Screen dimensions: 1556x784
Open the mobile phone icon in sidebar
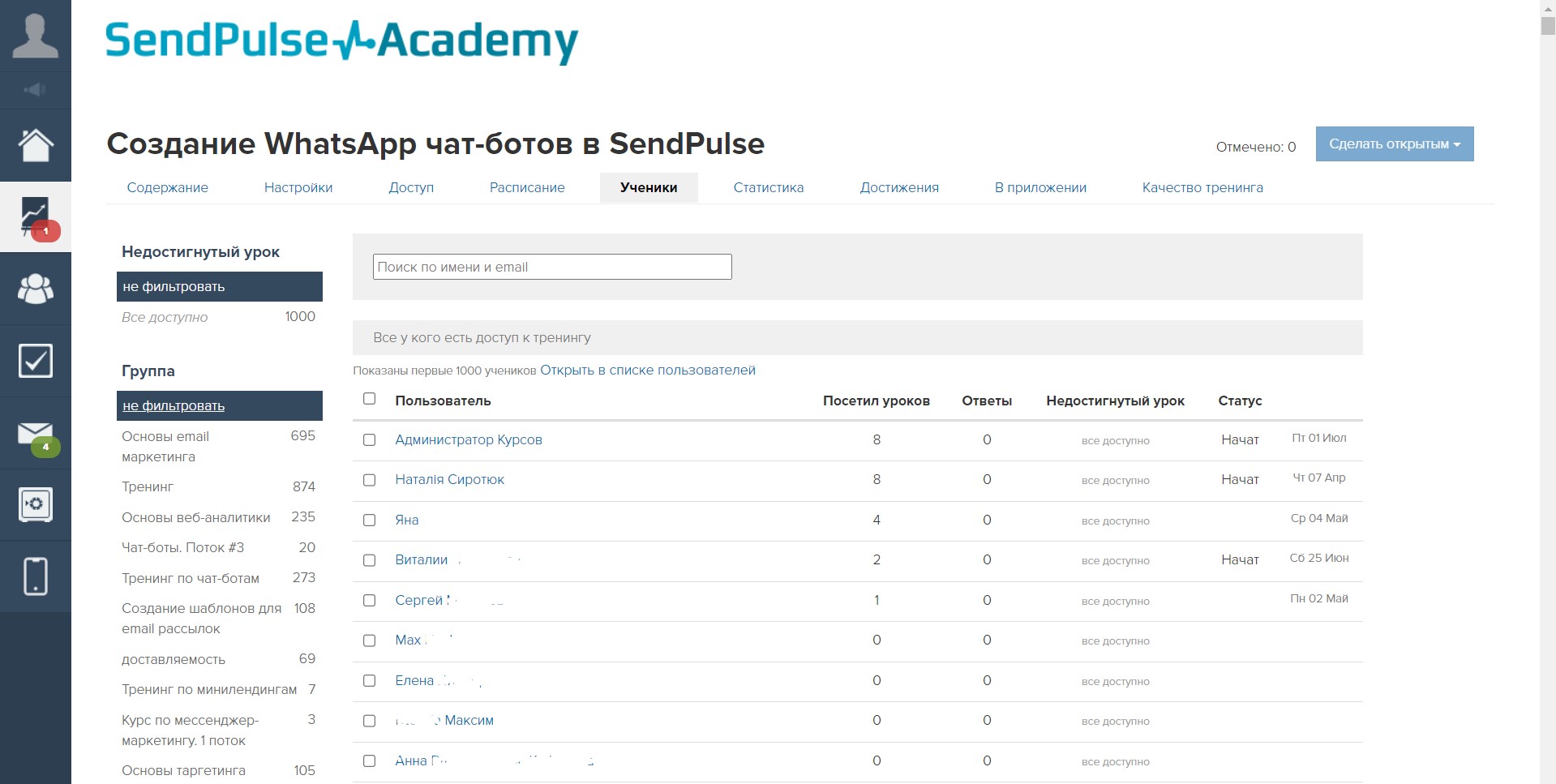pos(36,576)
